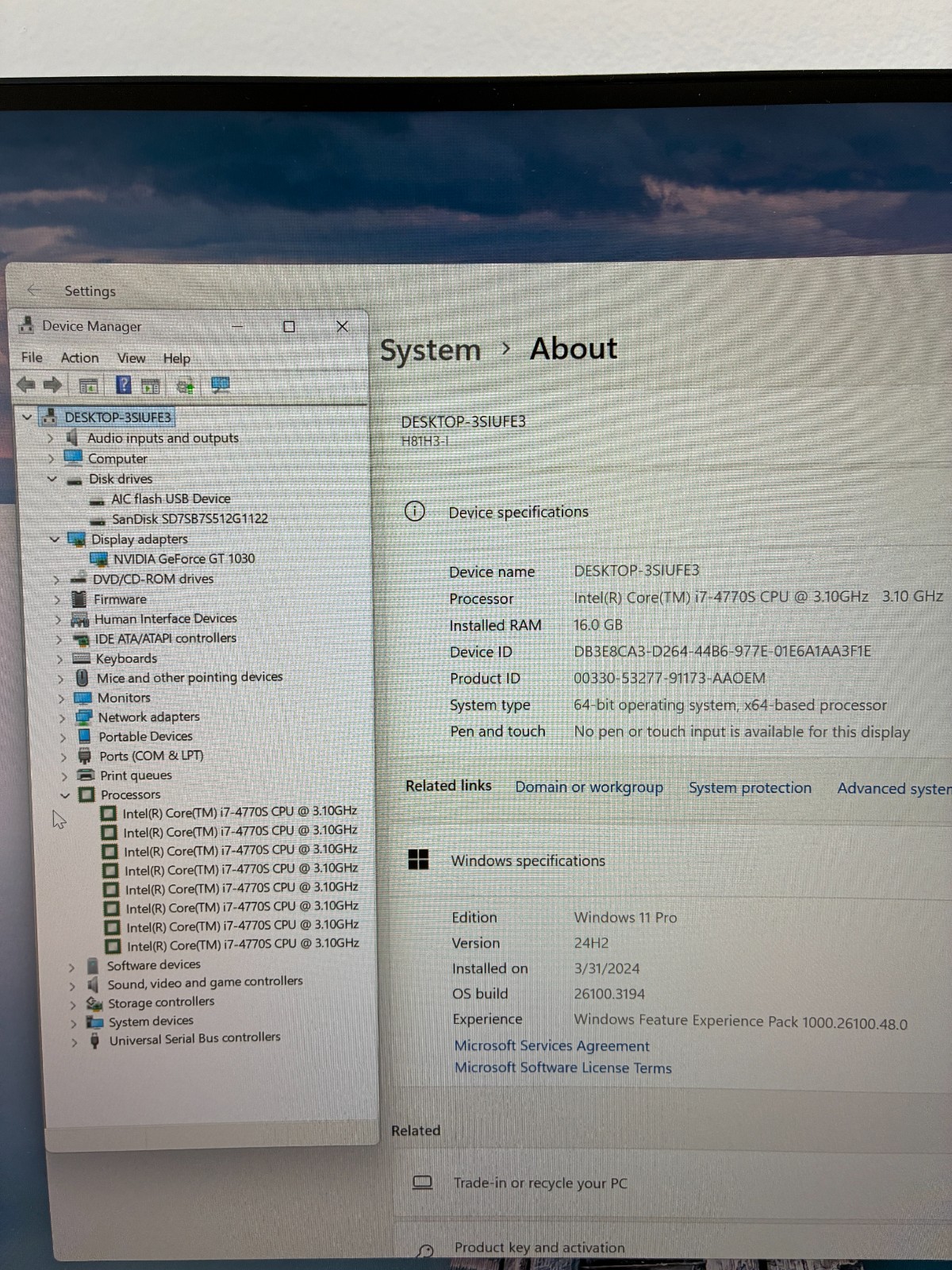Select Ports (COM & LPT) category
The width and height of the screenshot is (952, 1270).
pos(151,756)
